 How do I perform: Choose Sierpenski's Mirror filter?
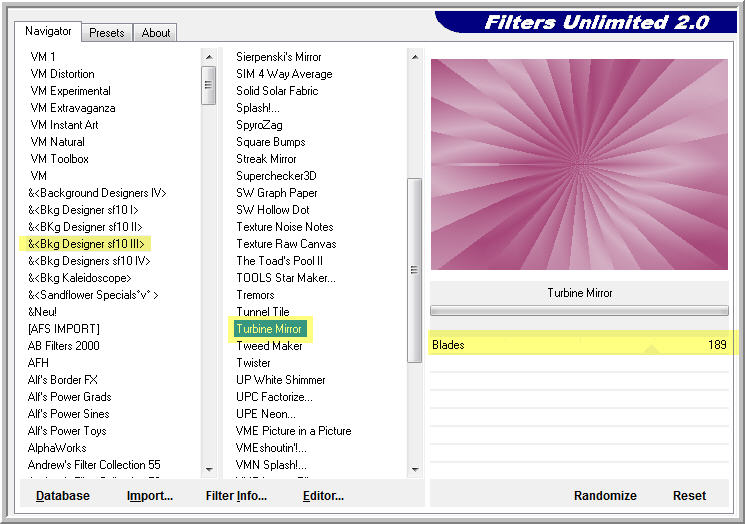pyautogui.click(x=278, y=57)
